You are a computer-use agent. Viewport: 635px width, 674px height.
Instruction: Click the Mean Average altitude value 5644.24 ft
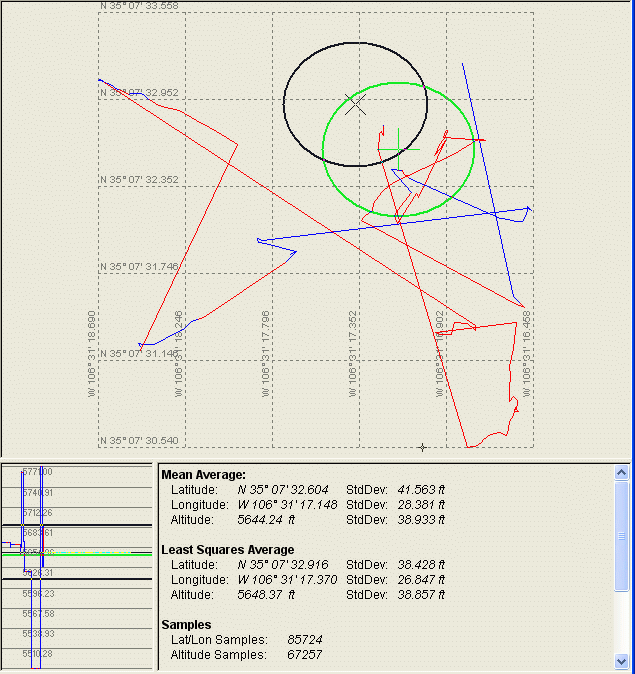pyautogui.click(x=268, y=519)
